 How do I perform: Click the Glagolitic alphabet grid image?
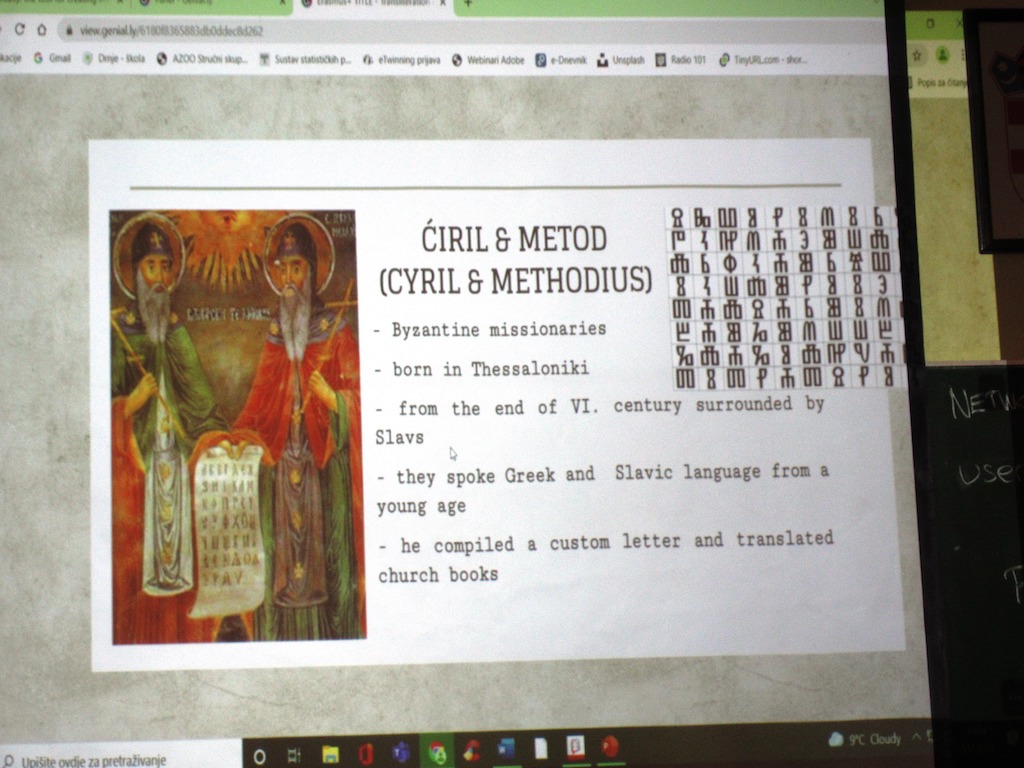coord(786,298)
